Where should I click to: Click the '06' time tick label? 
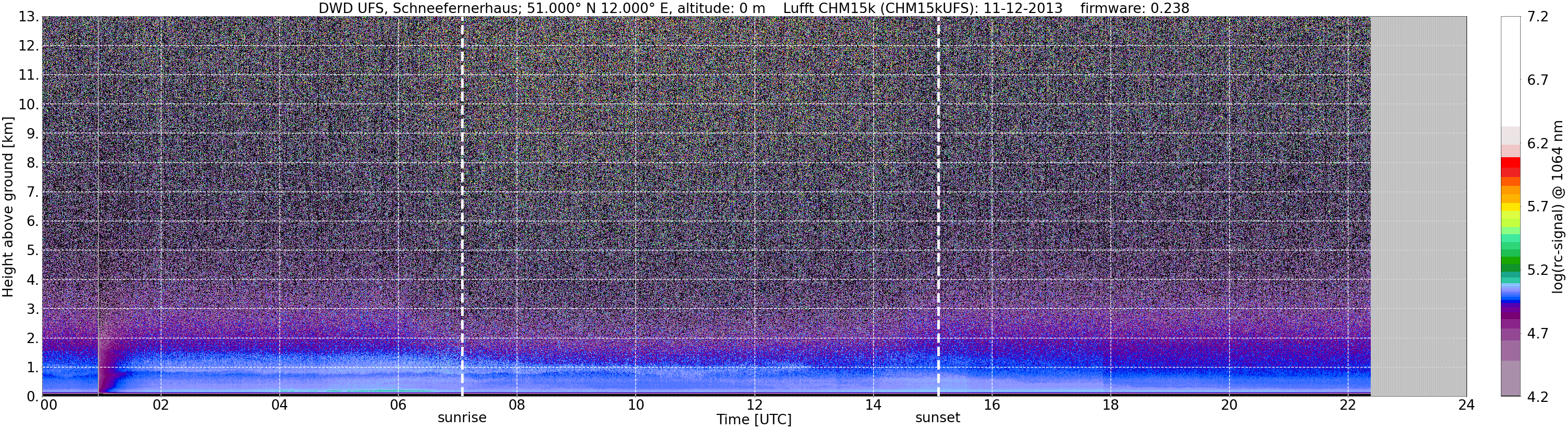pyautogui.click(x=398, y=406)
